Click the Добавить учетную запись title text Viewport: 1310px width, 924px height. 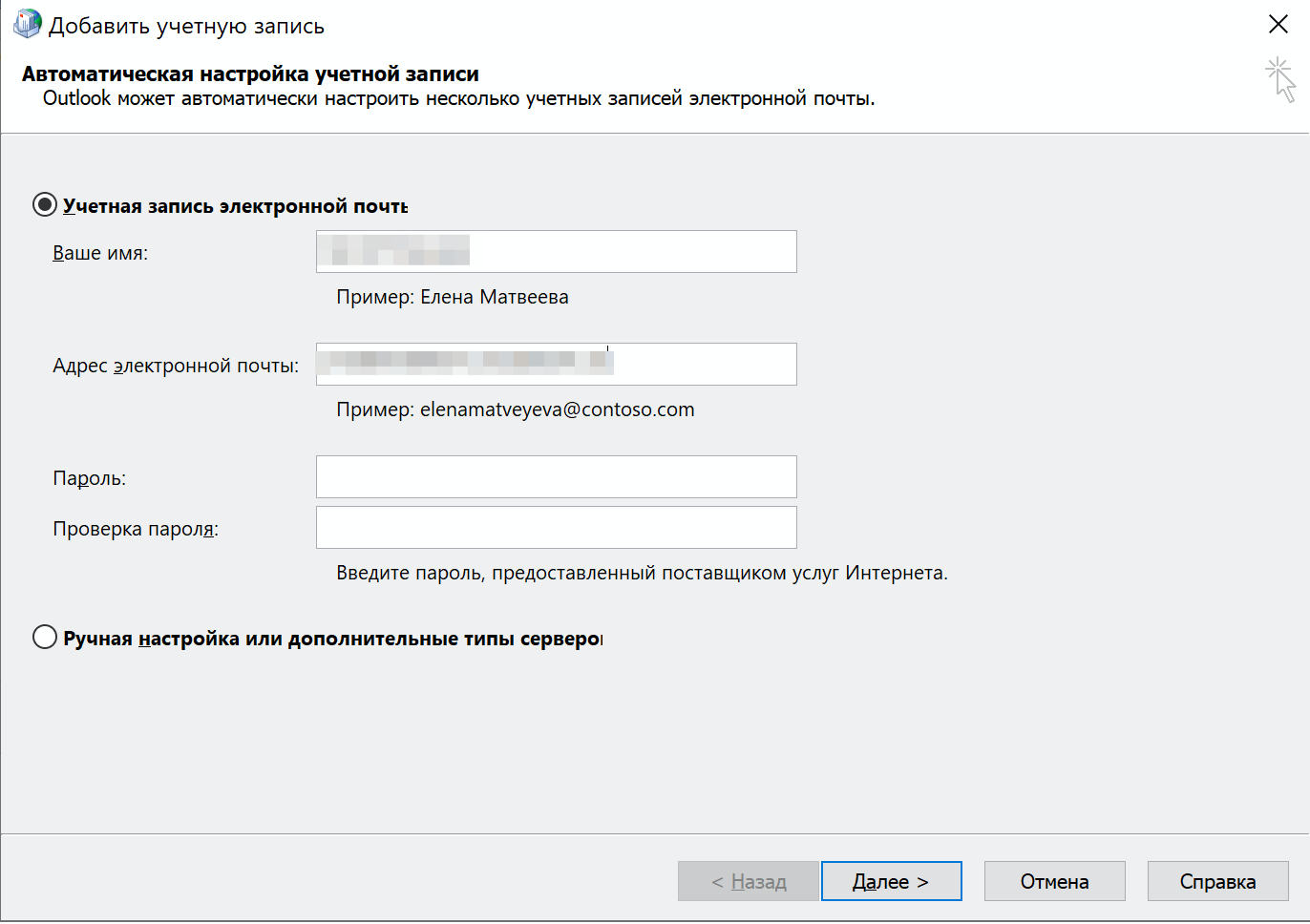[x=186, y=26]
